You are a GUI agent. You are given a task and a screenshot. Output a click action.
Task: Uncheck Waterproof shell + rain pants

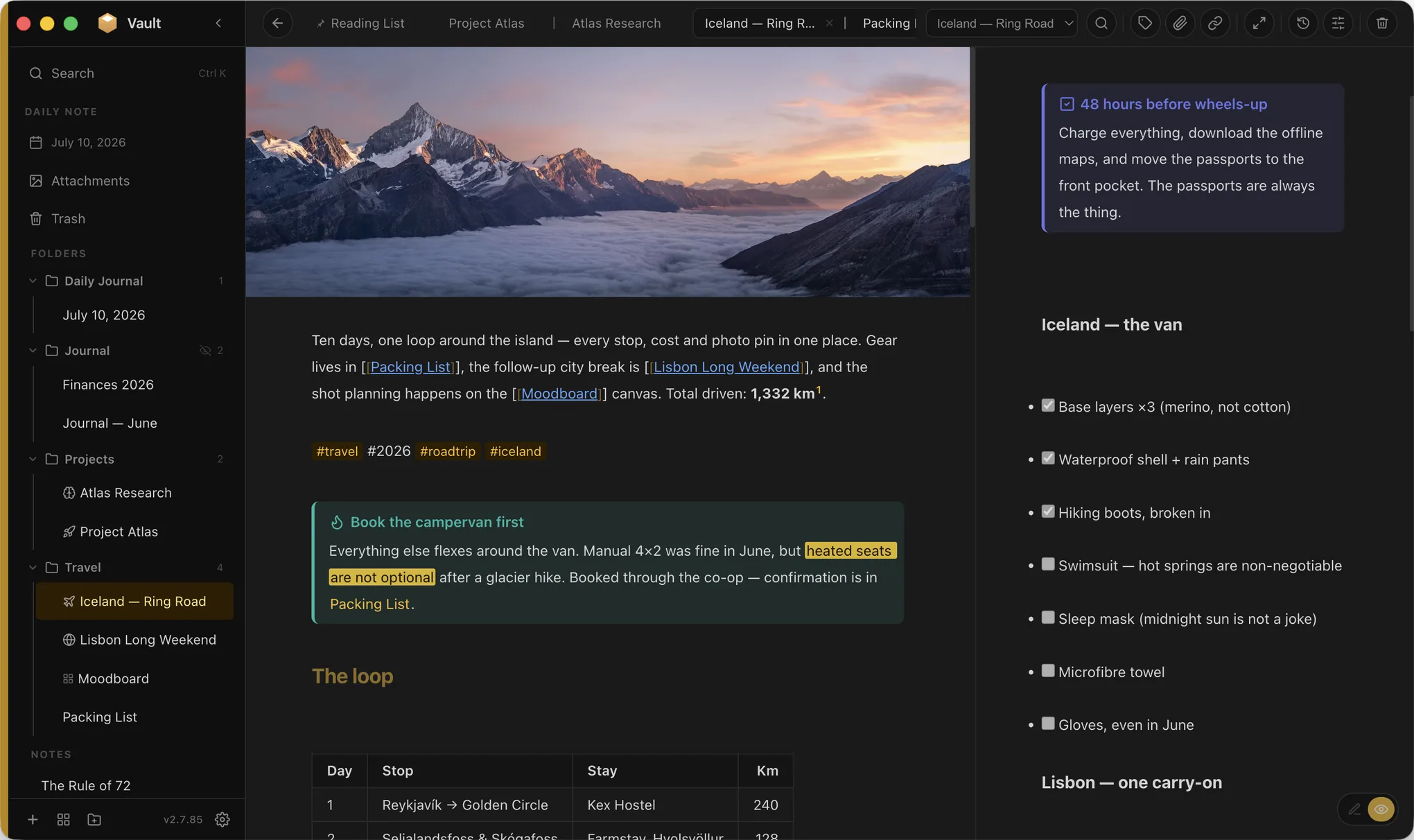click(1048, 458)
